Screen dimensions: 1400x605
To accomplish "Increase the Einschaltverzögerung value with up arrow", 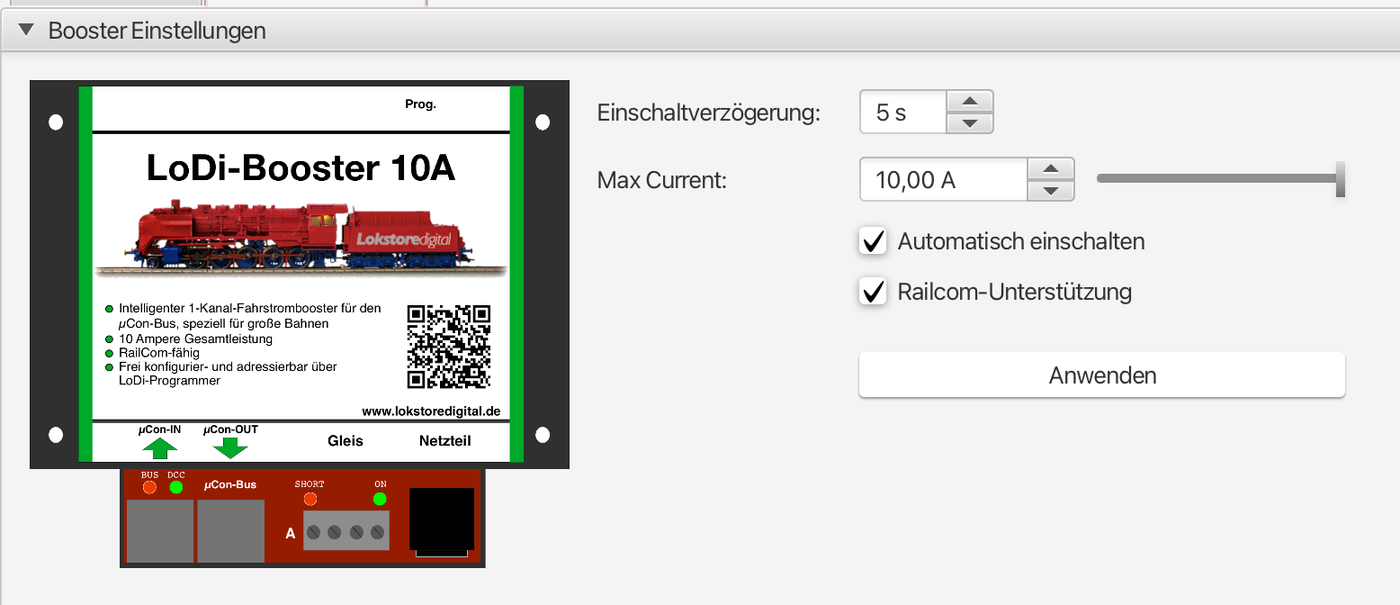I will pyautogui.click(x=969, y=101).
